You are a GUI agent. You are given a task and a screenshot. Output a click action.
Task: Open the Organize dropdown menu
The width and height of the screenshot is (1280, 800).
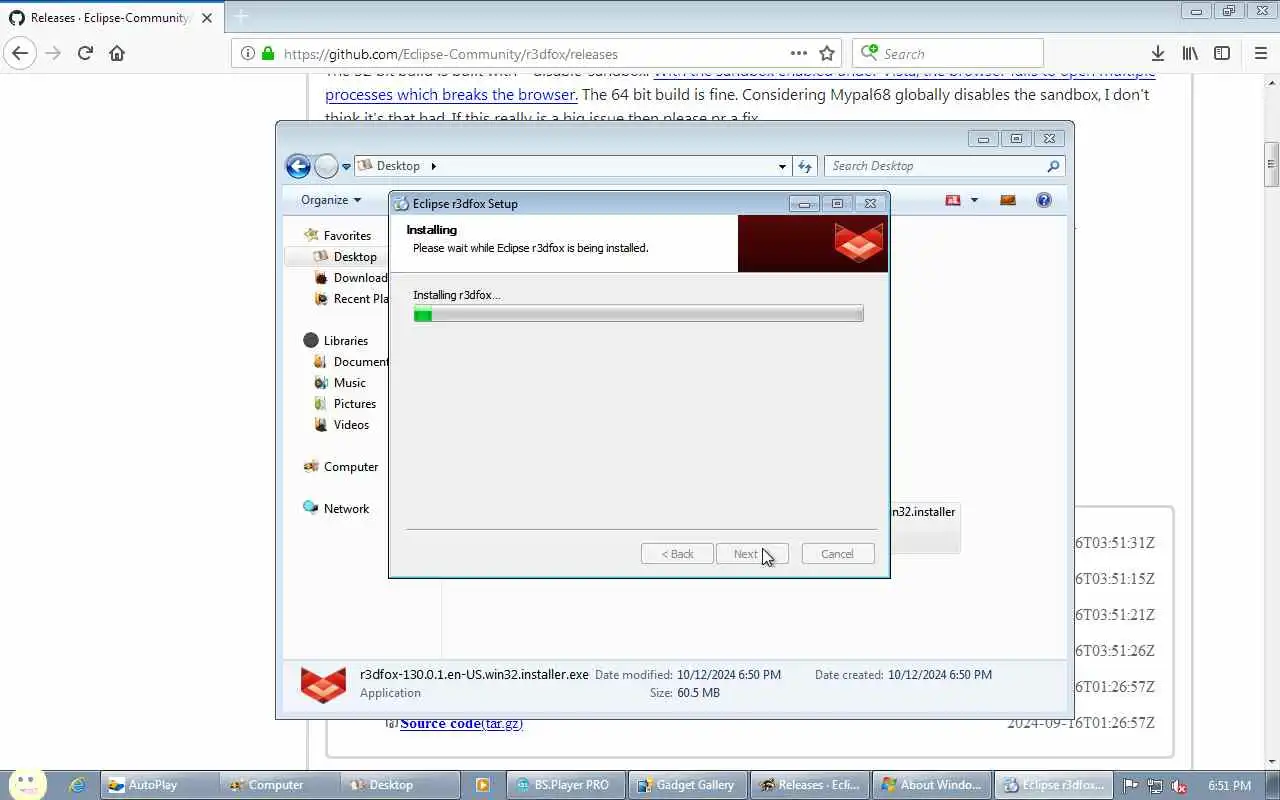tap(331, 200)
